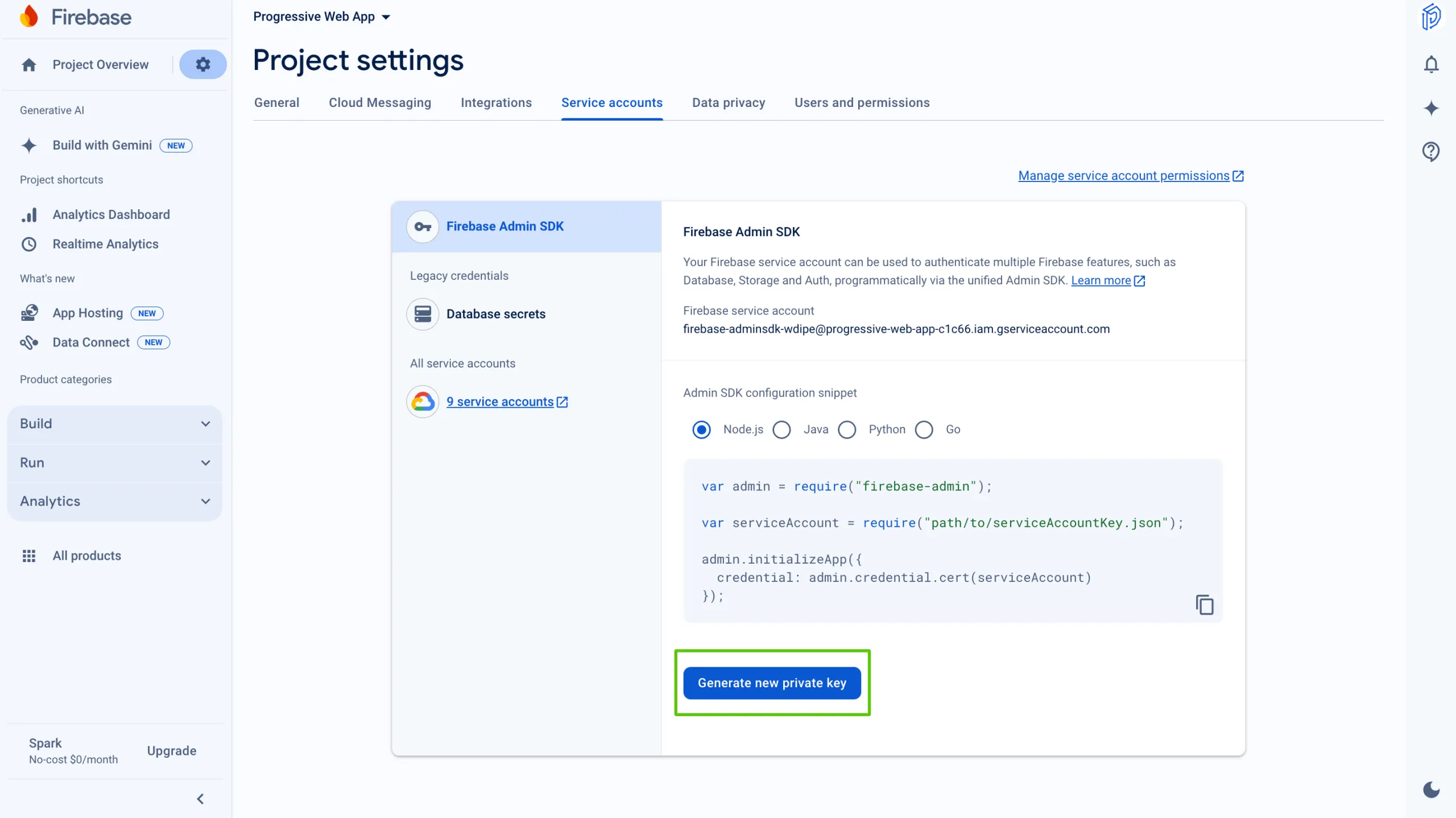Select Firebase Admin SDK in credentials list
1456x818 pixels.
[526, 226]
